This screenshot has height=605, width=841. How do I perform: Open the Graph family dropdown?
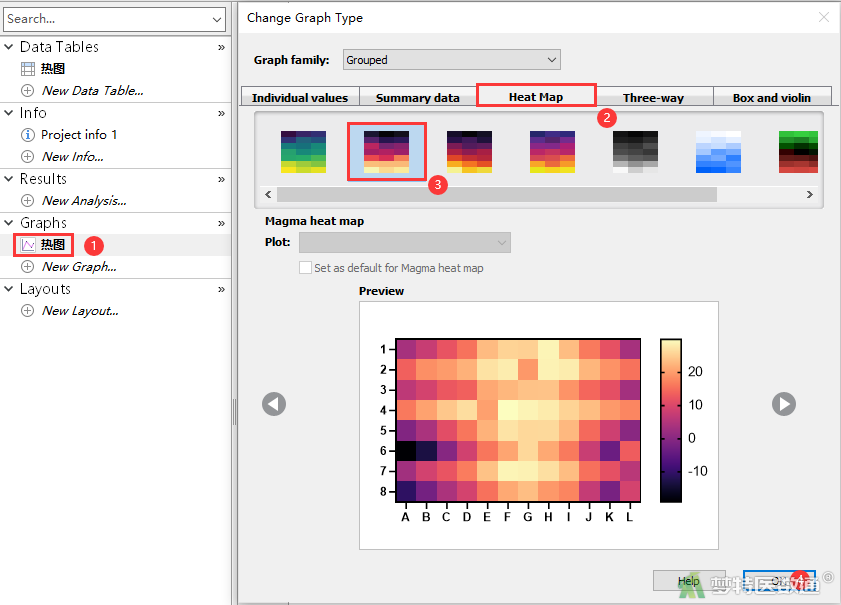(x=452, y=60)
